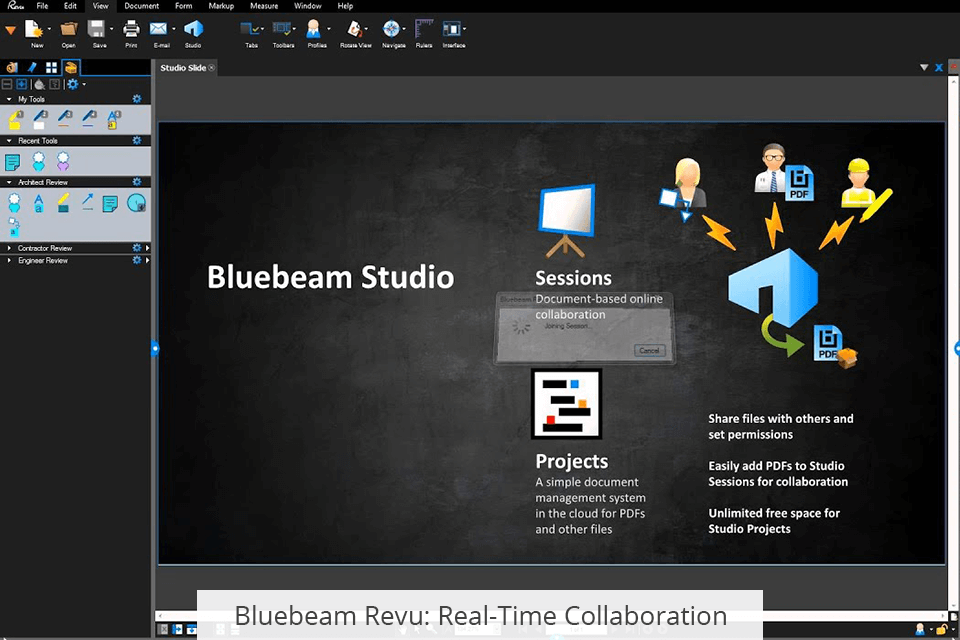Open a file using the Open folder icon
Image resolution: width=960 pixels, height=640 pixels.
click(x=69, y=29)
